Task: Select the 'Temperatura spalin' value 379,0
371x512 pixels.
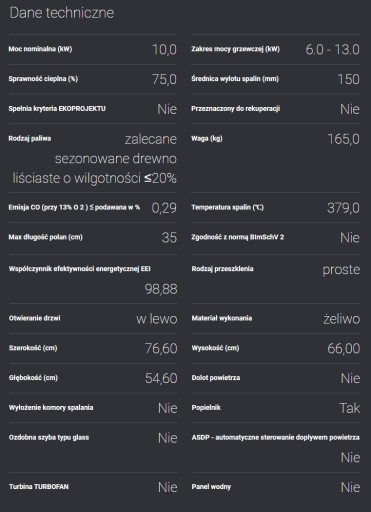Action: [x=343, y=208]
